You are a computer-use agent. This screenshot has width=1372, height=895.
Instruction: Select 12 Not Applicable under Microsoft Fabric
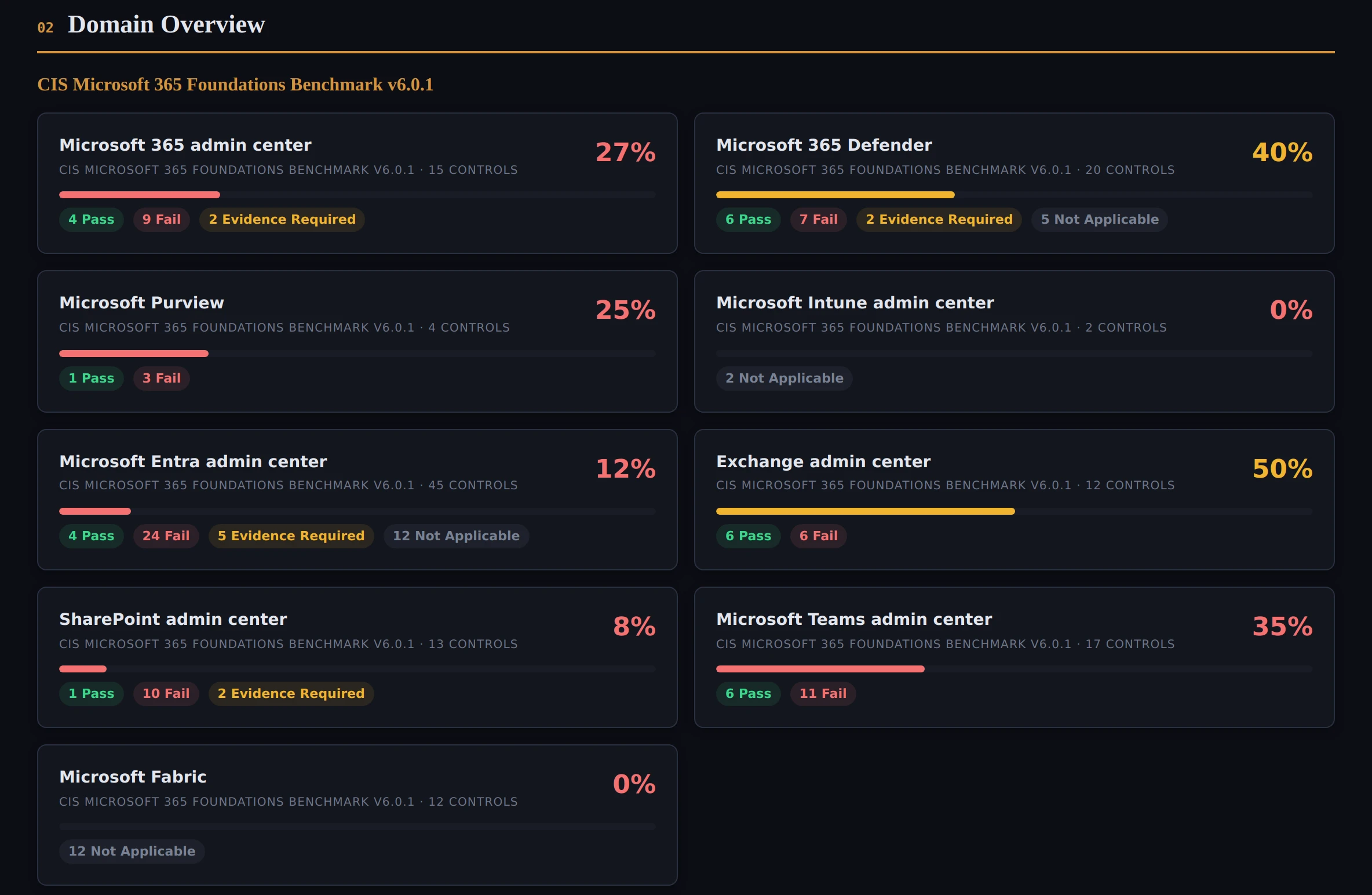[x=132, y=852]
